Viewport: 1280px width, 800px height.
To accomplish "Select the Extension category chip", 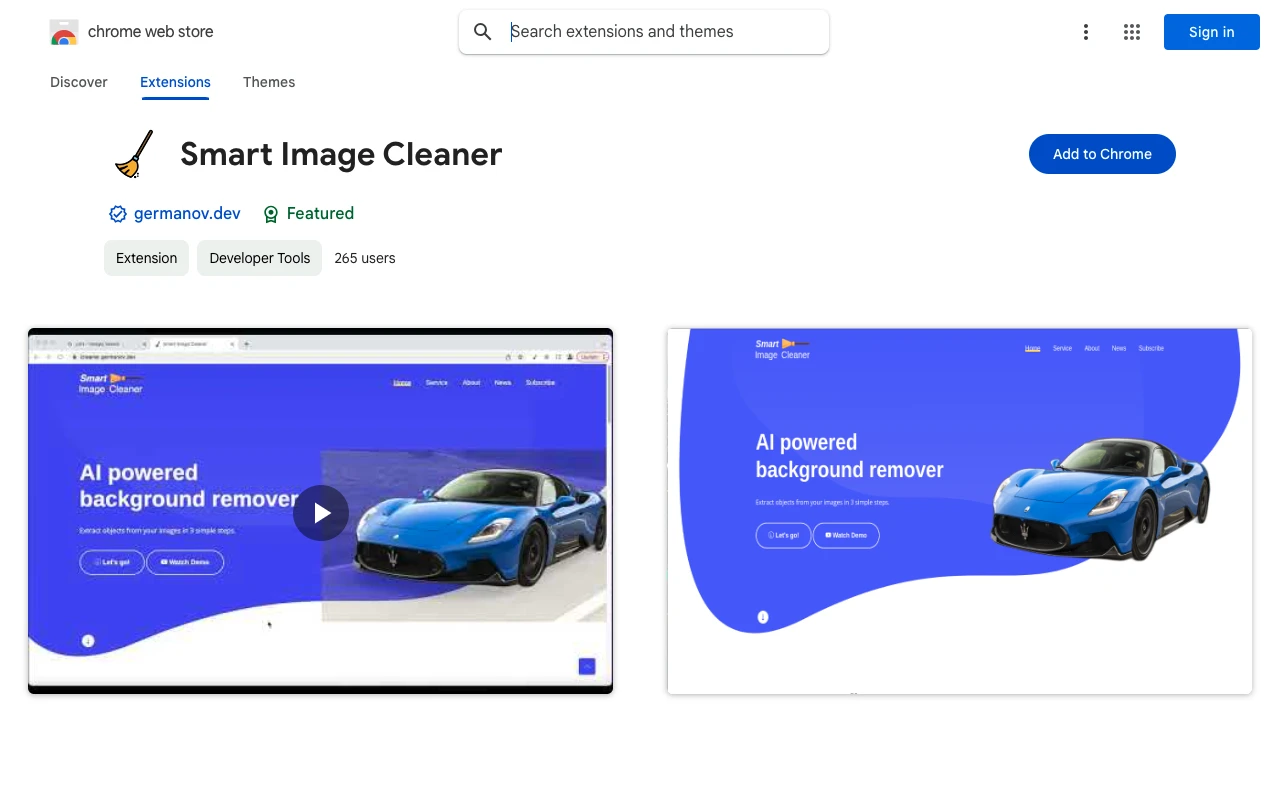I will tap(146, 258).
